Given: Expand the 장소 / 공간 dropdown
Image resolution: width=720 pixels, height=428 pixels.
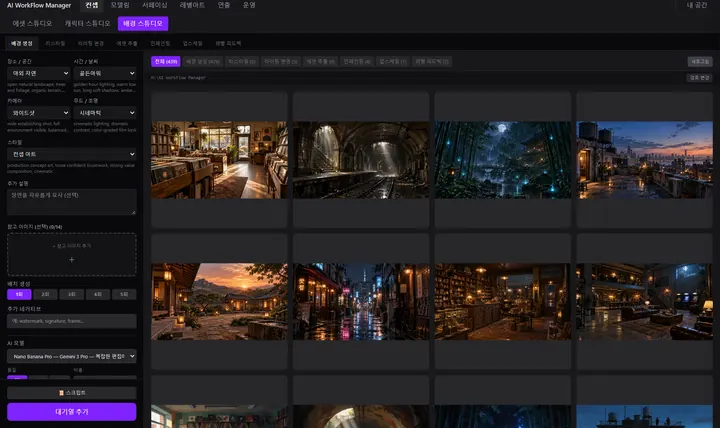Looking at the screenshot, I should coord(39,73).
